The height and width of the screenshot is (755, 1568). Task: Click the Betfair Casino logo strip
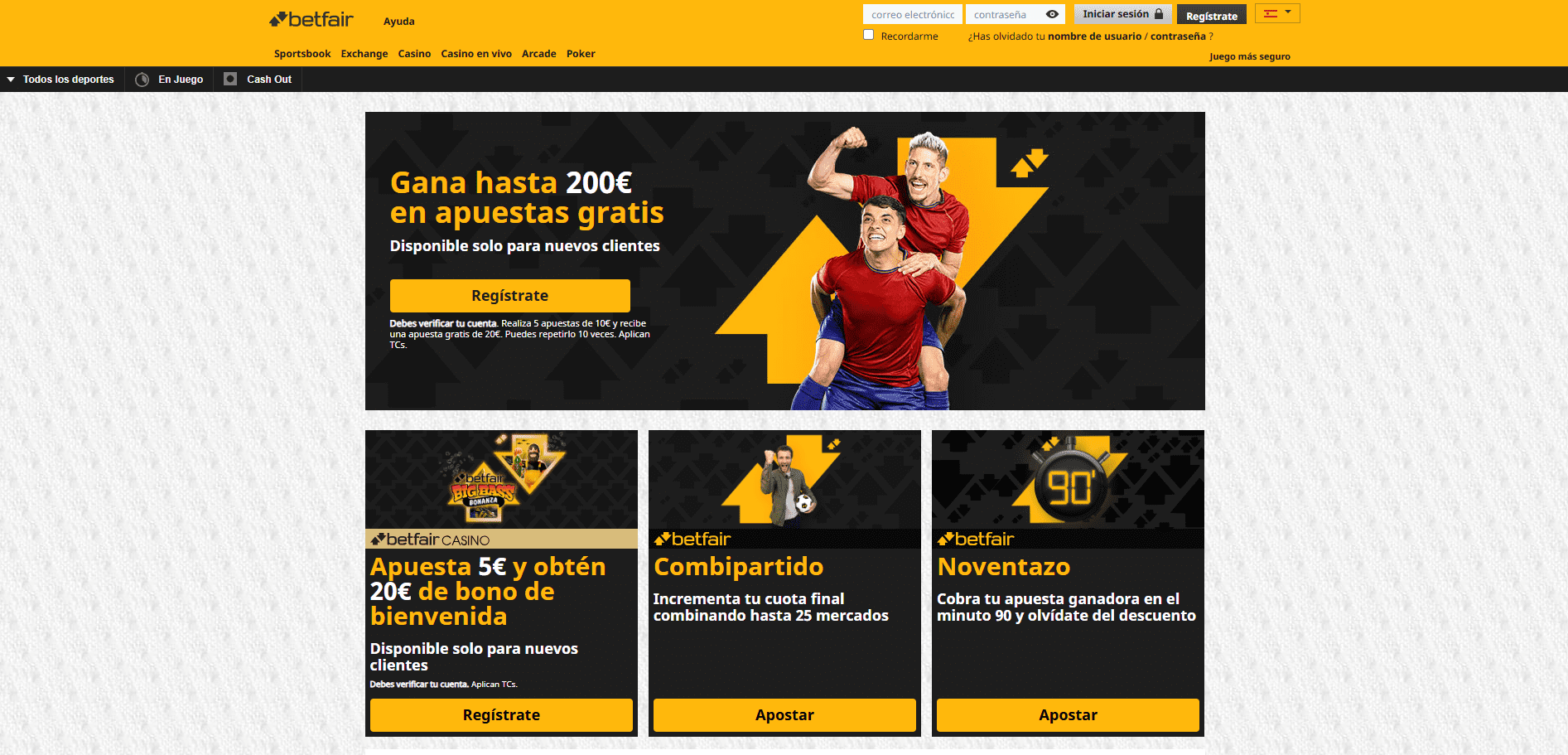502,539
